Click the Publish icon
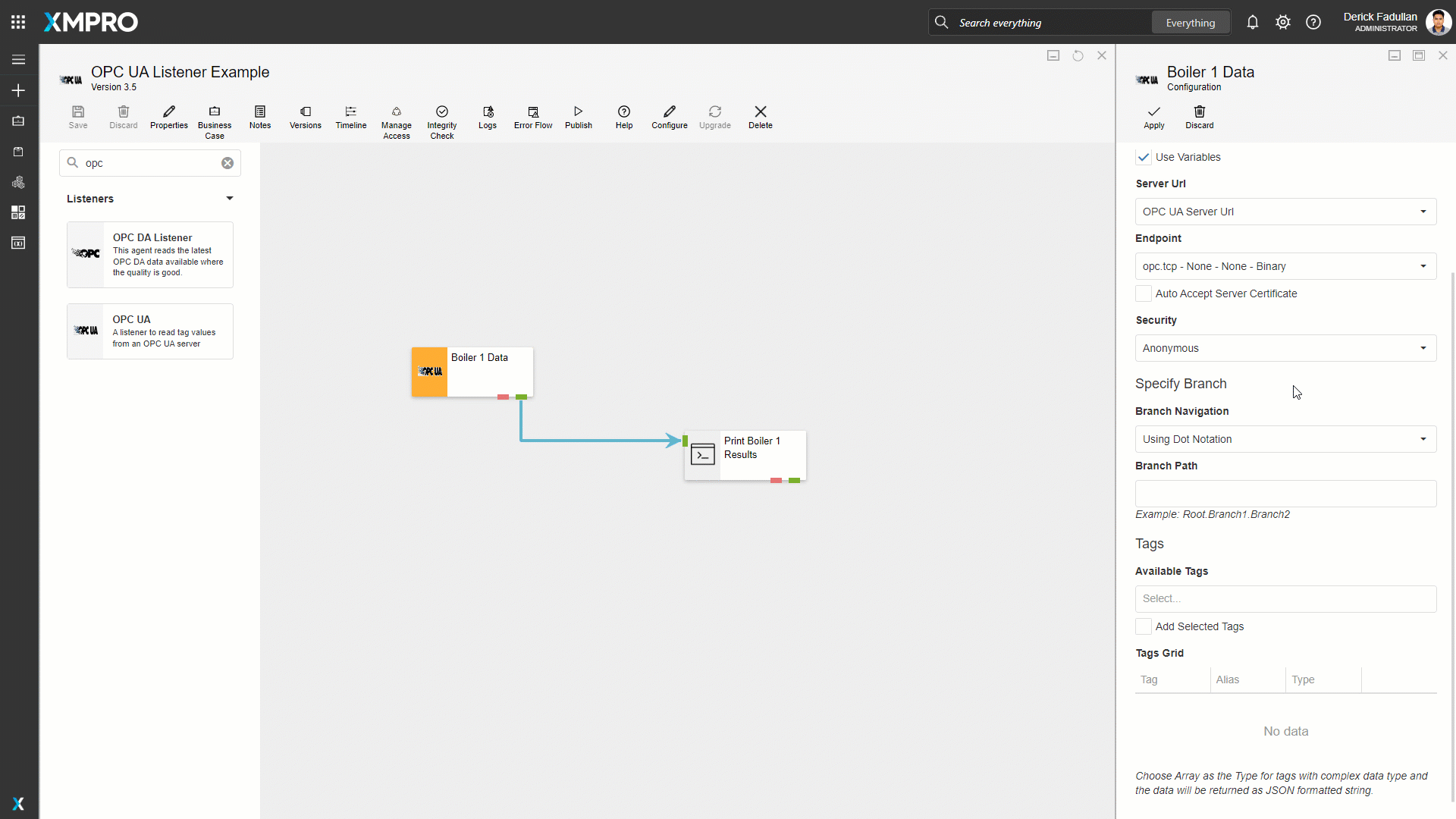 [x=578, y=112]
